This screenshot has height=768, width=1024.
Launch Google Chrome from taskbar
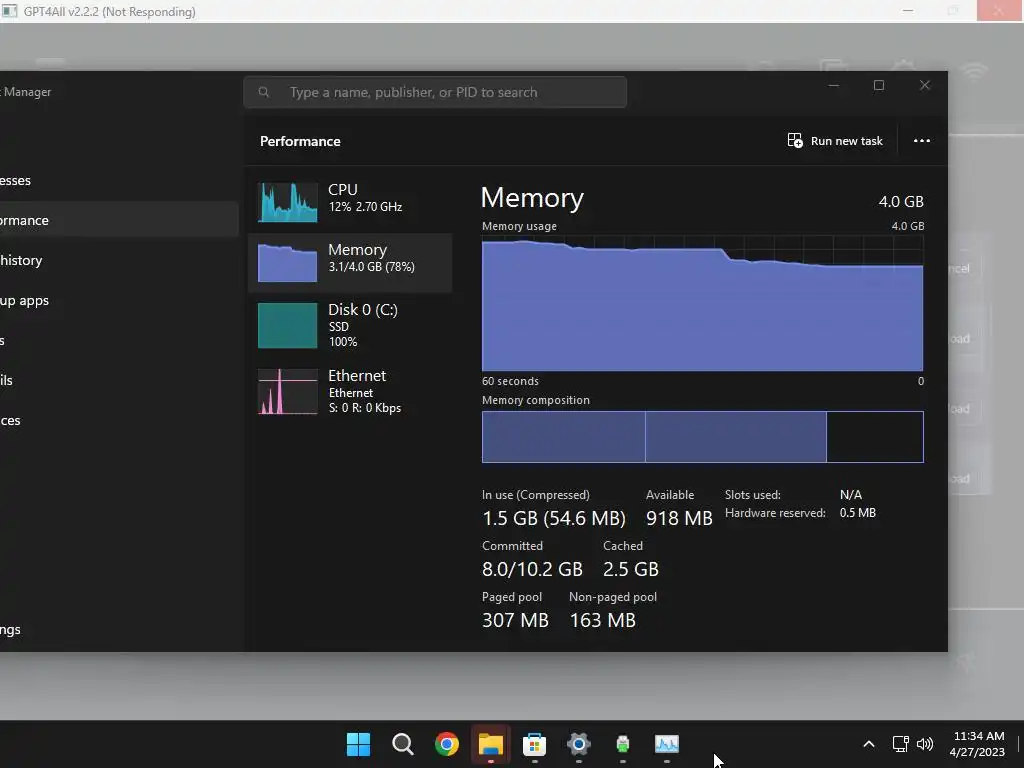point(447,744)
